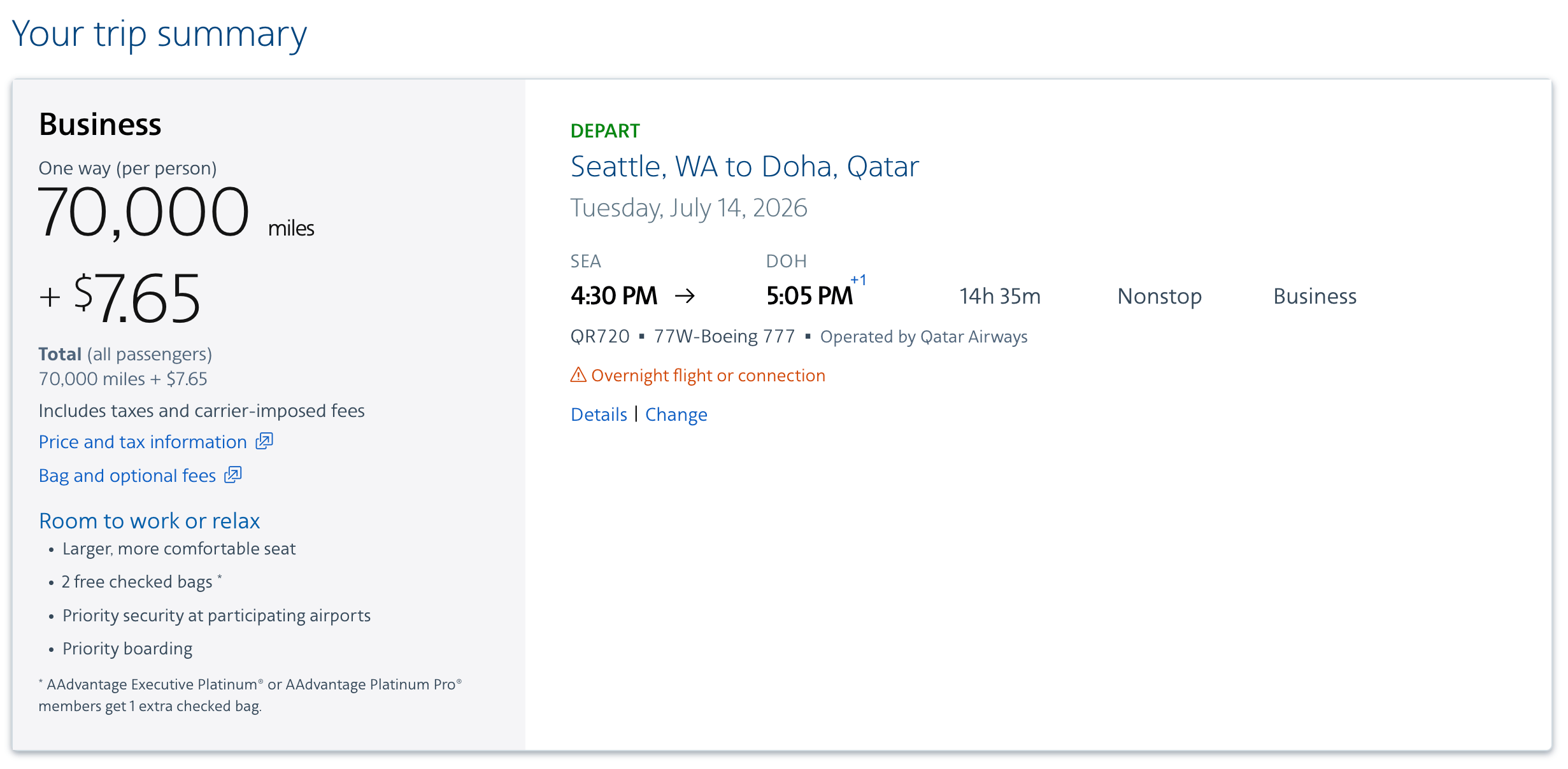The image size is (1568, 769).
Task: View flight Details link
Action: click(599, 414)
